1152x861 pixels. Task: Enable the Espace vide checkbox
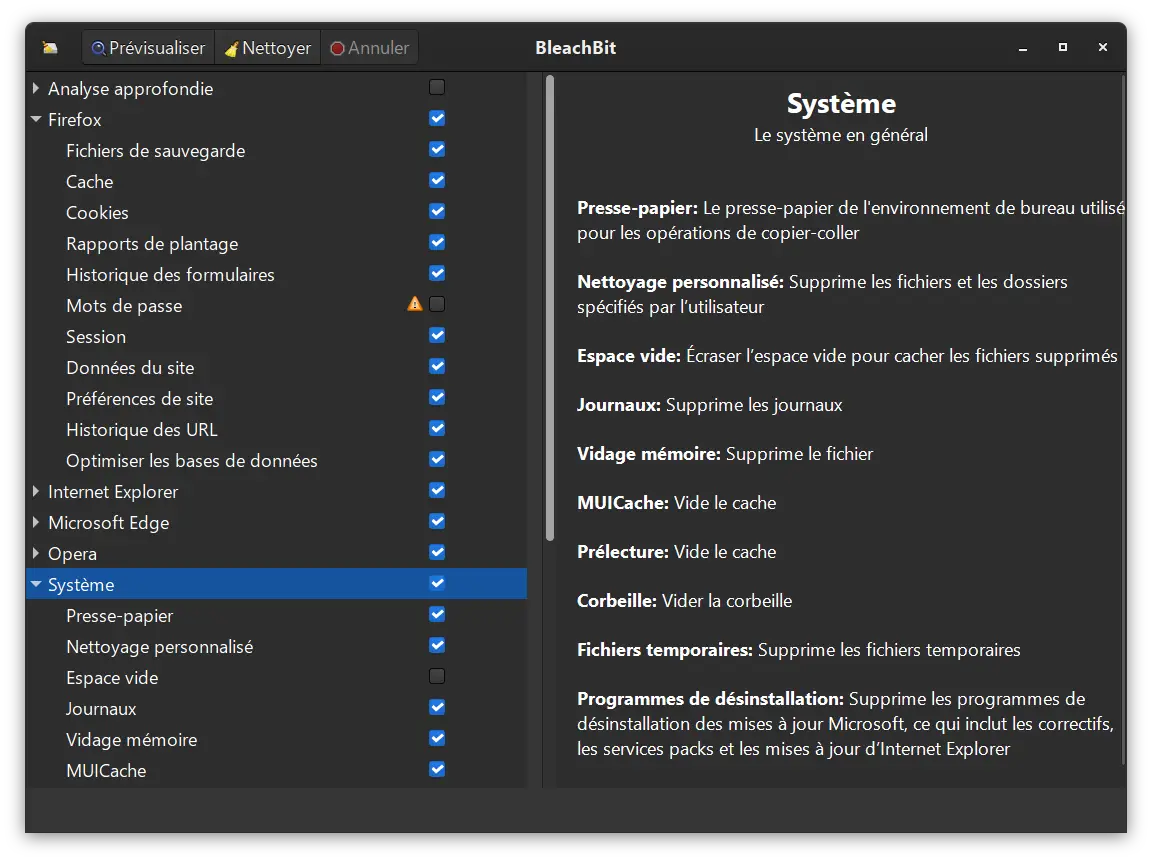point(437,676)
